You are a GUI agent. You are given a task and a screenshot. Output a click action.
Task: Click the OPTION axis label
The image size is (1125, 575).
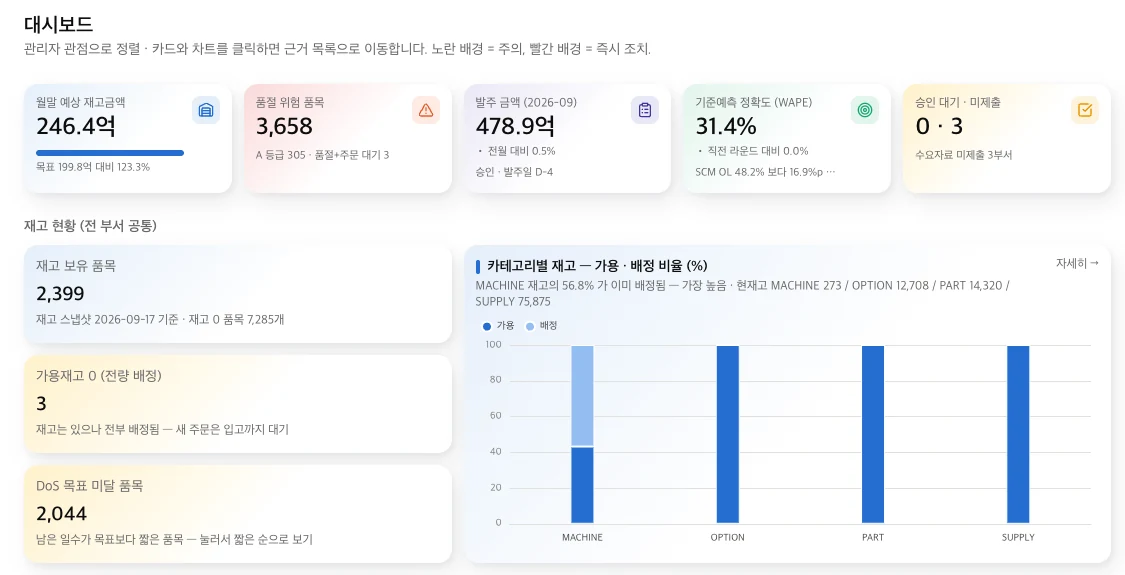728,537
